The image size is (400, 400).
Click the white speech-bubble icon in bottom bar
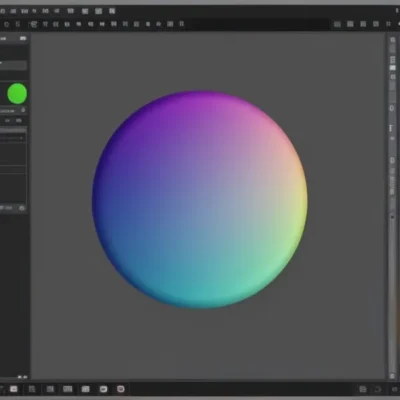(x=103, y=389)
